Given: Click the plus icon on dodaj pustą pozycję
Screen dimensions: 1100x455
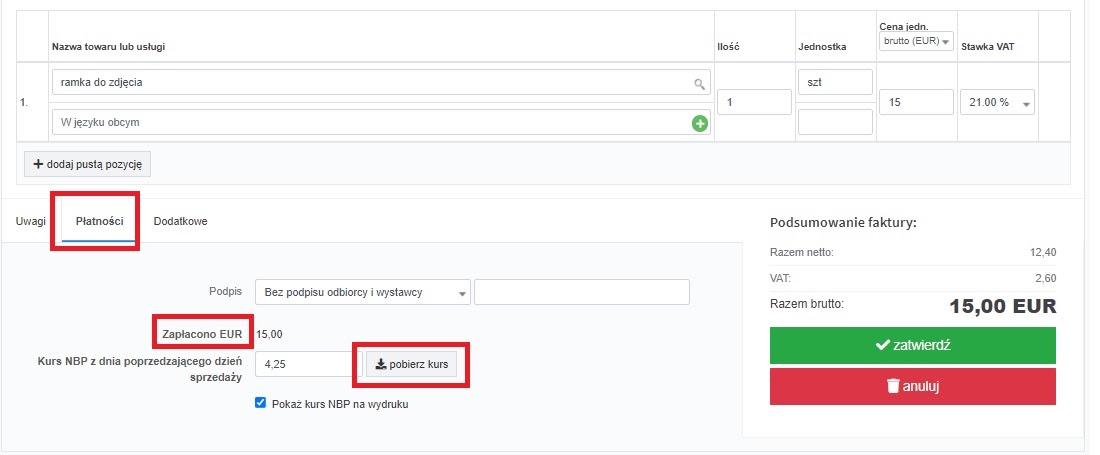Looking at the screenshot, I should 39,164.
